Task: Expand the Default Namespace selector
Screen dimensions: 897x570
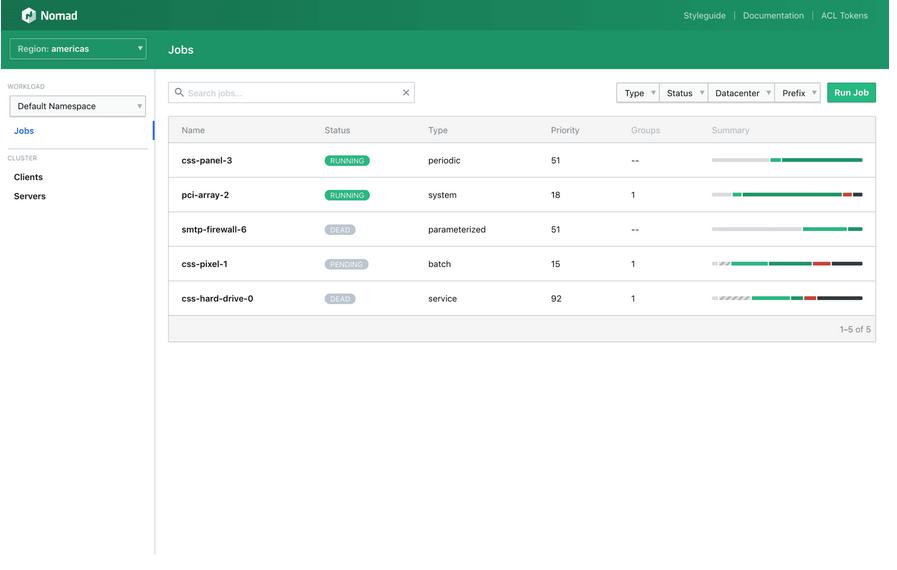Action: point(78,106)
